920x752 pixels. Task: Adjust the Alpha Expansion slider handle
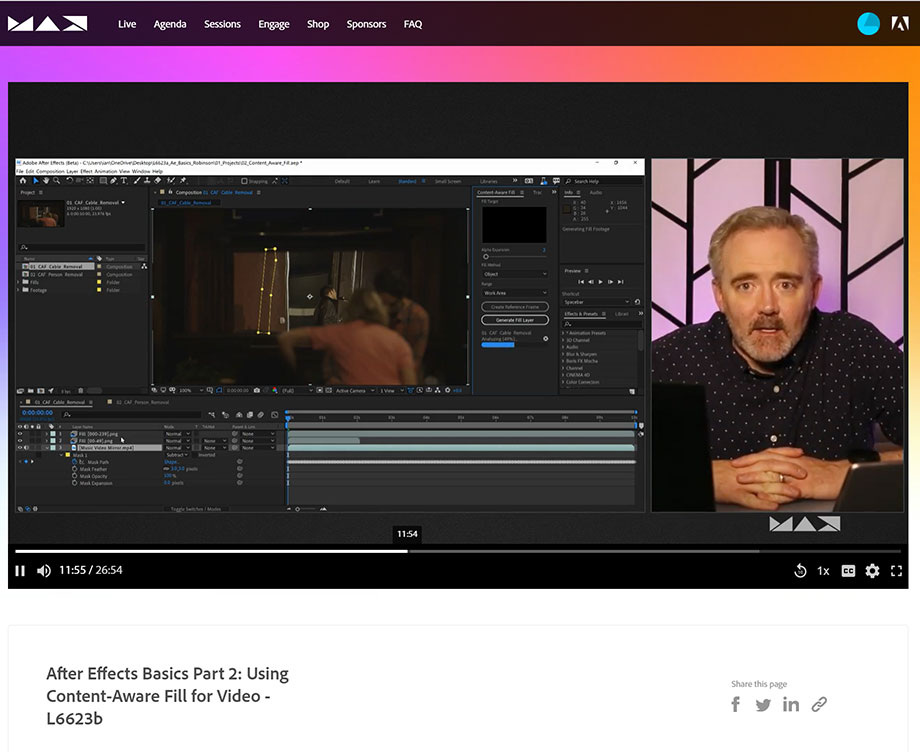pos(486,257)
